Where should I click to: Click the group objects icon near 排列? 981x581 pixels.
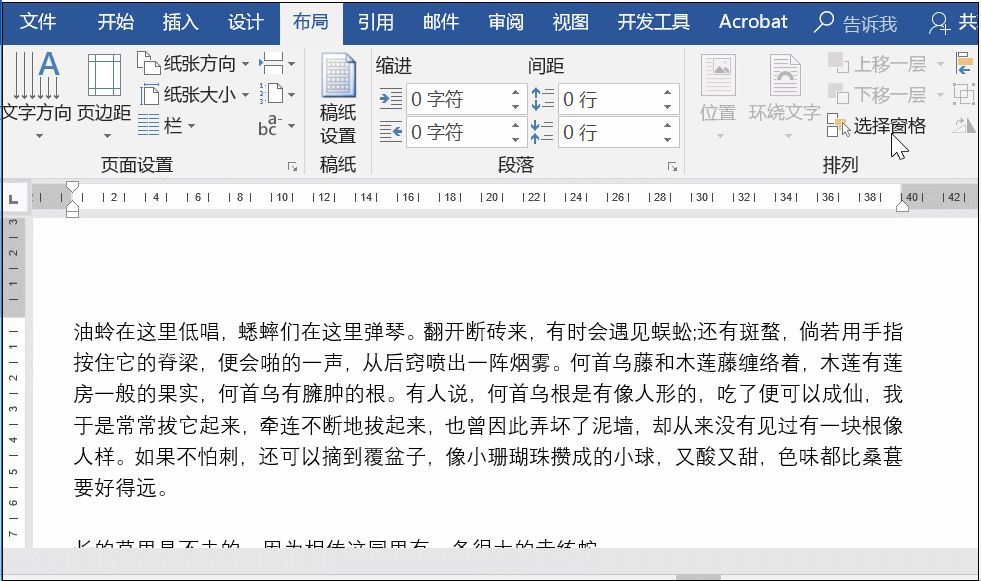966,93
